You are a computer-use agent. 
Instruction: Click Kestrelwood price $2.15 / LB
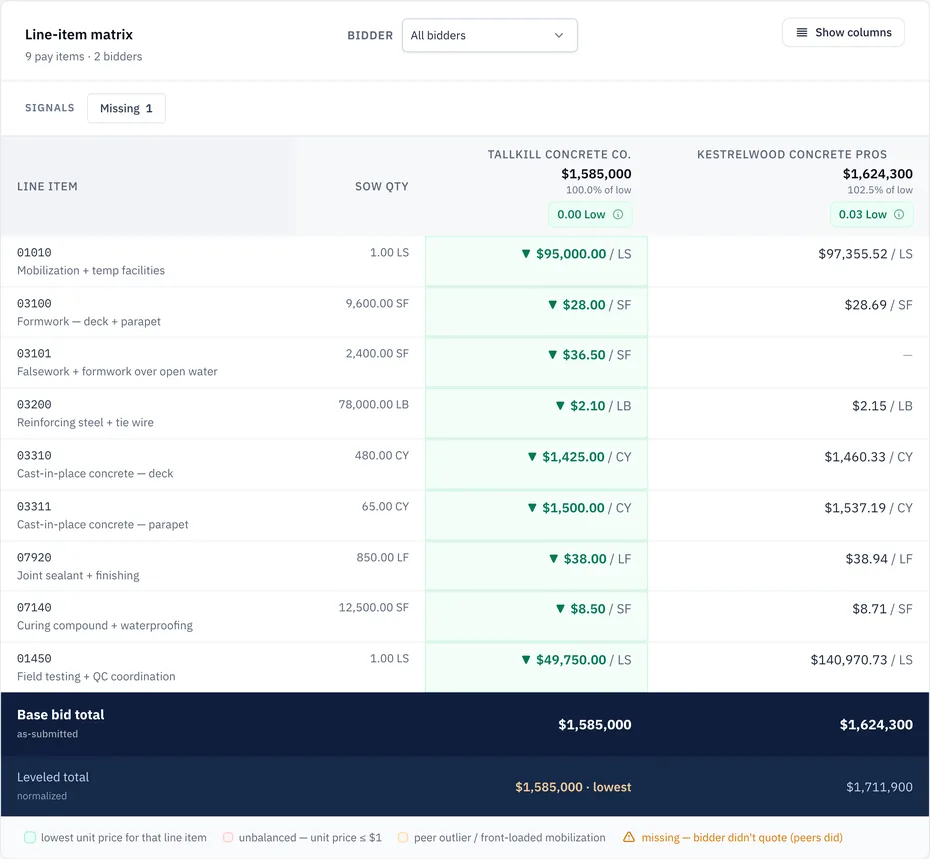[x=882, y=406]
